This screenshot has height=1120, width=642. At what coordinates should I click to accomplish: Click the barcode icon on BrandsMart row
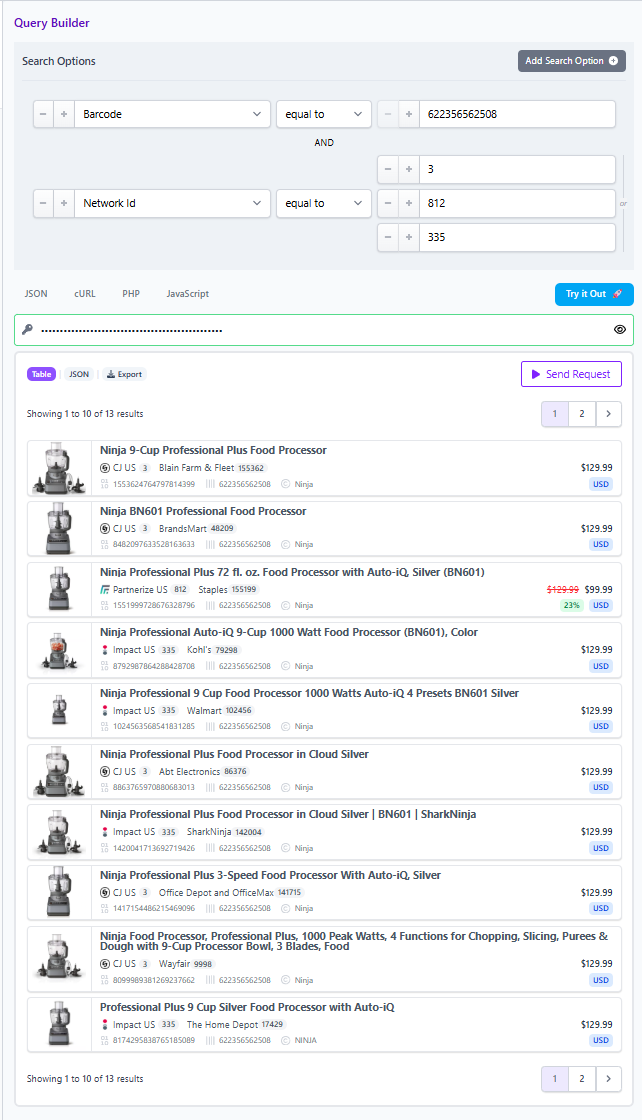(x=211, y=544)
